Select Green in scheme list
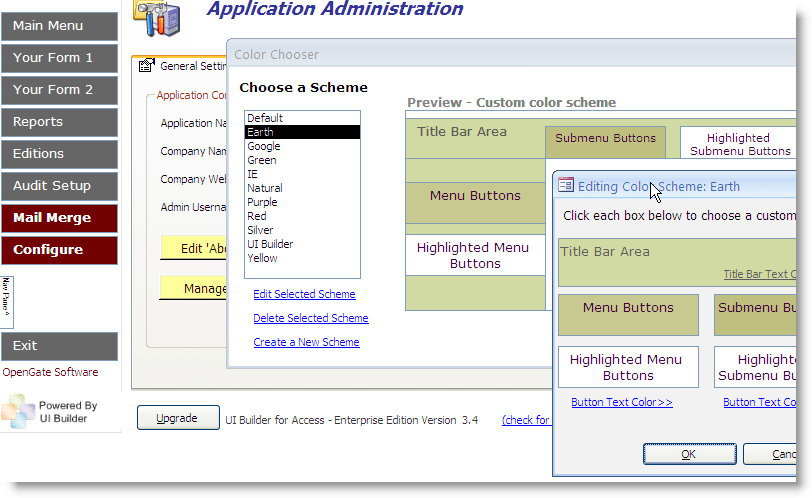 click(x=302, y=160)
